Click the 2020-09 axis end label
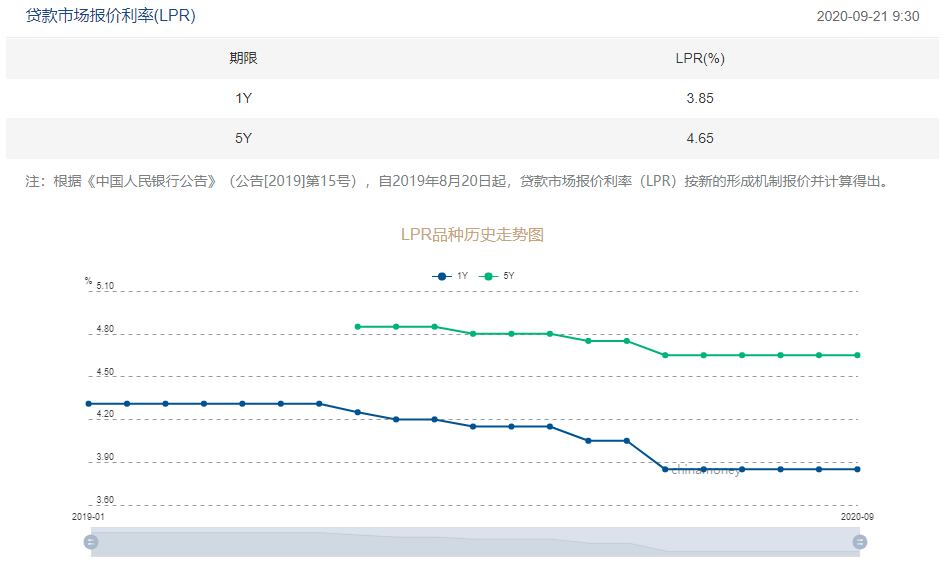946x583 pixels. (x=857, y=517)
